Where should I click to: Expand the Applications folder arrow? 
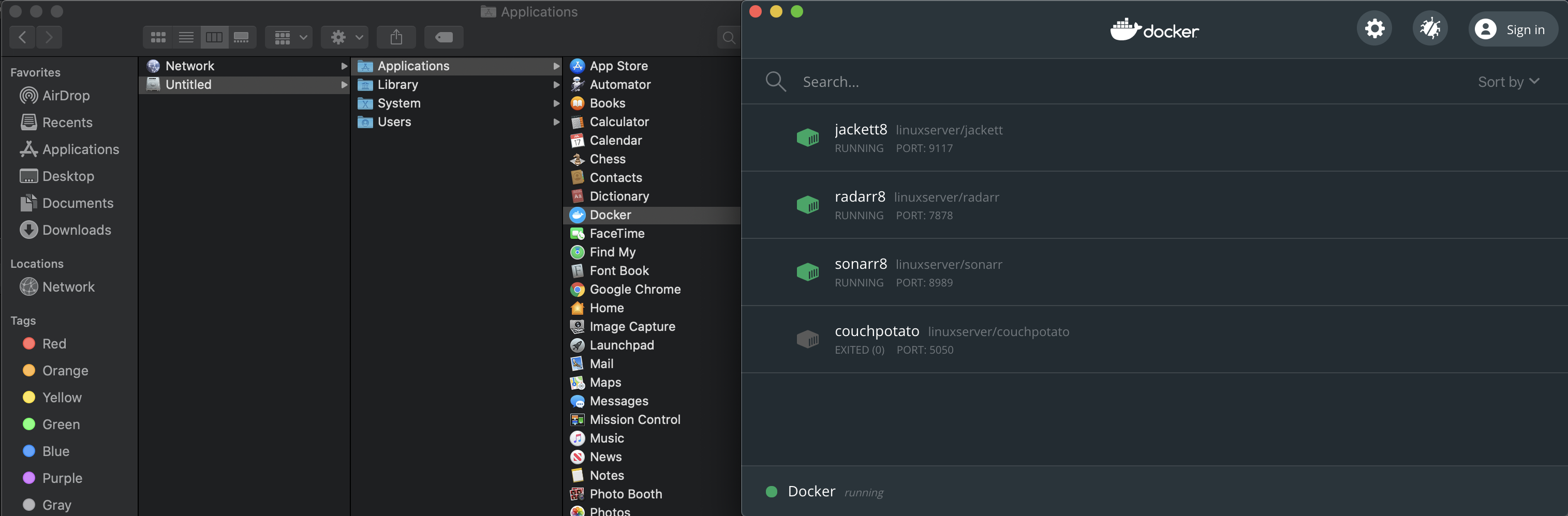point(556,66)
